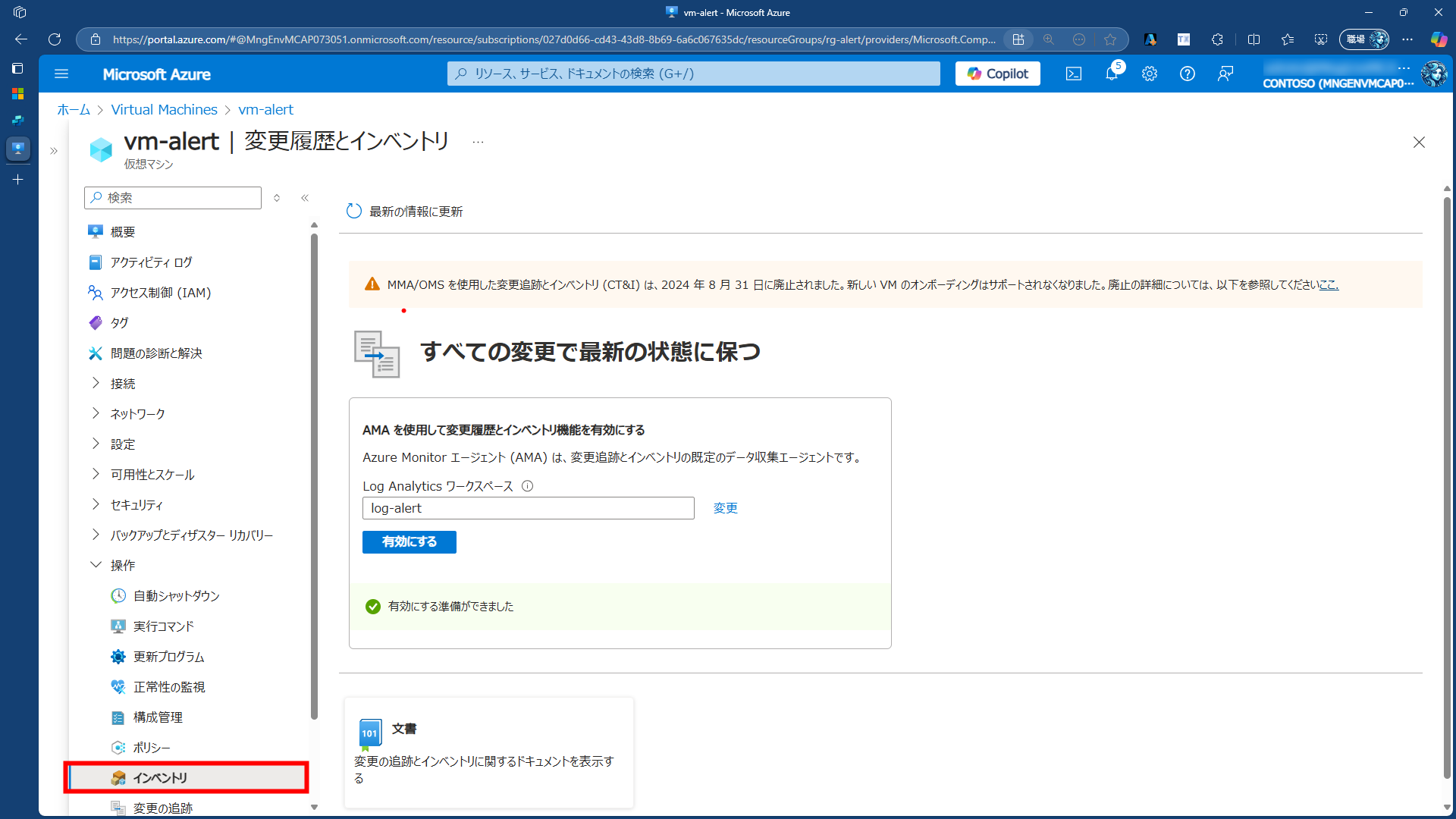Screen dimensions: 1456x819
Task: Open the feedback icon in header
Action: 1225,74
